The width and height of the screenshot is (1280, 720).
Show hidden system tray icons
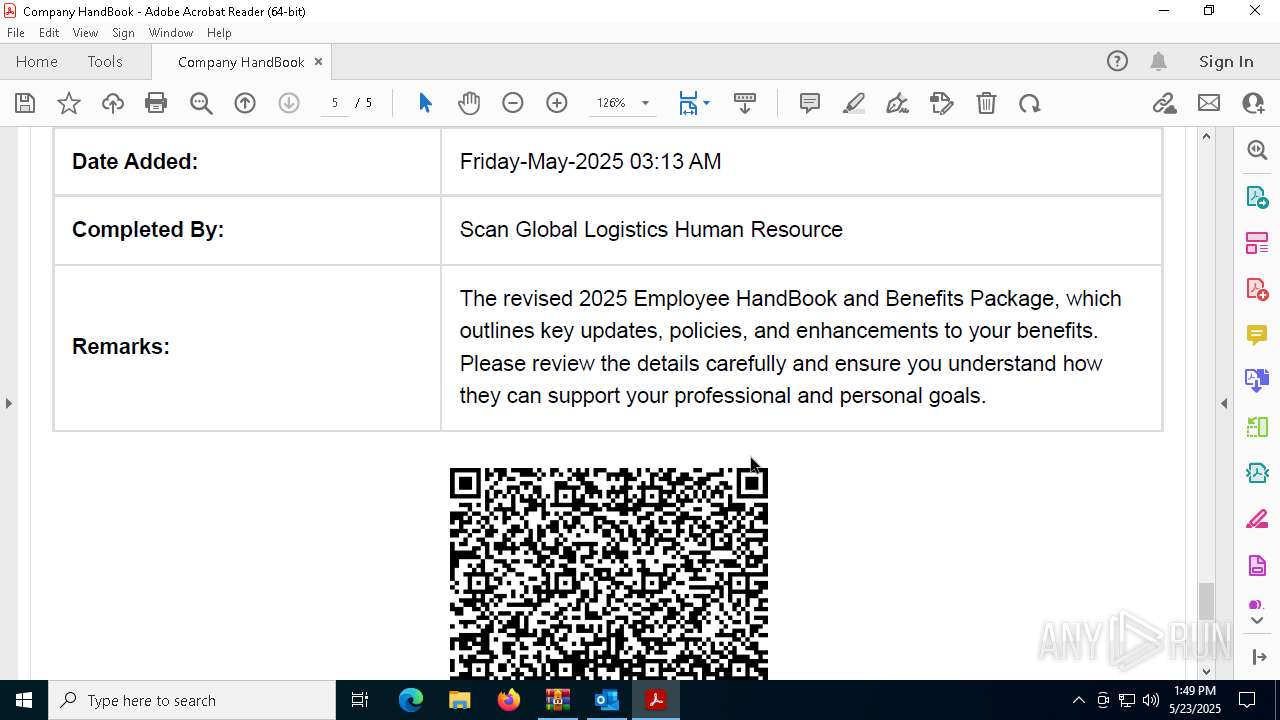click(x=1078, y=700)
